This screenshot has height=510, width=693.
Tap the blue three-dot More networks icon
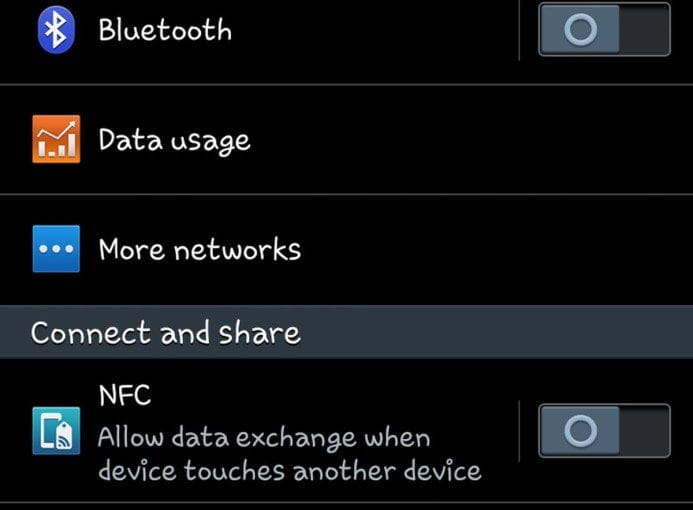tap(56, 249)
